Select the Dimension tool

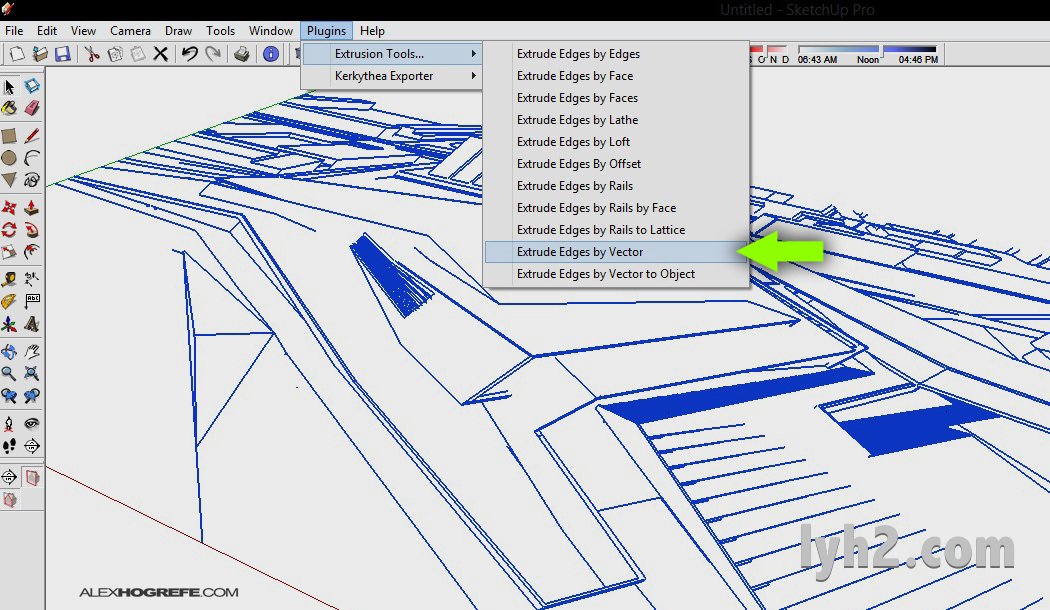31,279
